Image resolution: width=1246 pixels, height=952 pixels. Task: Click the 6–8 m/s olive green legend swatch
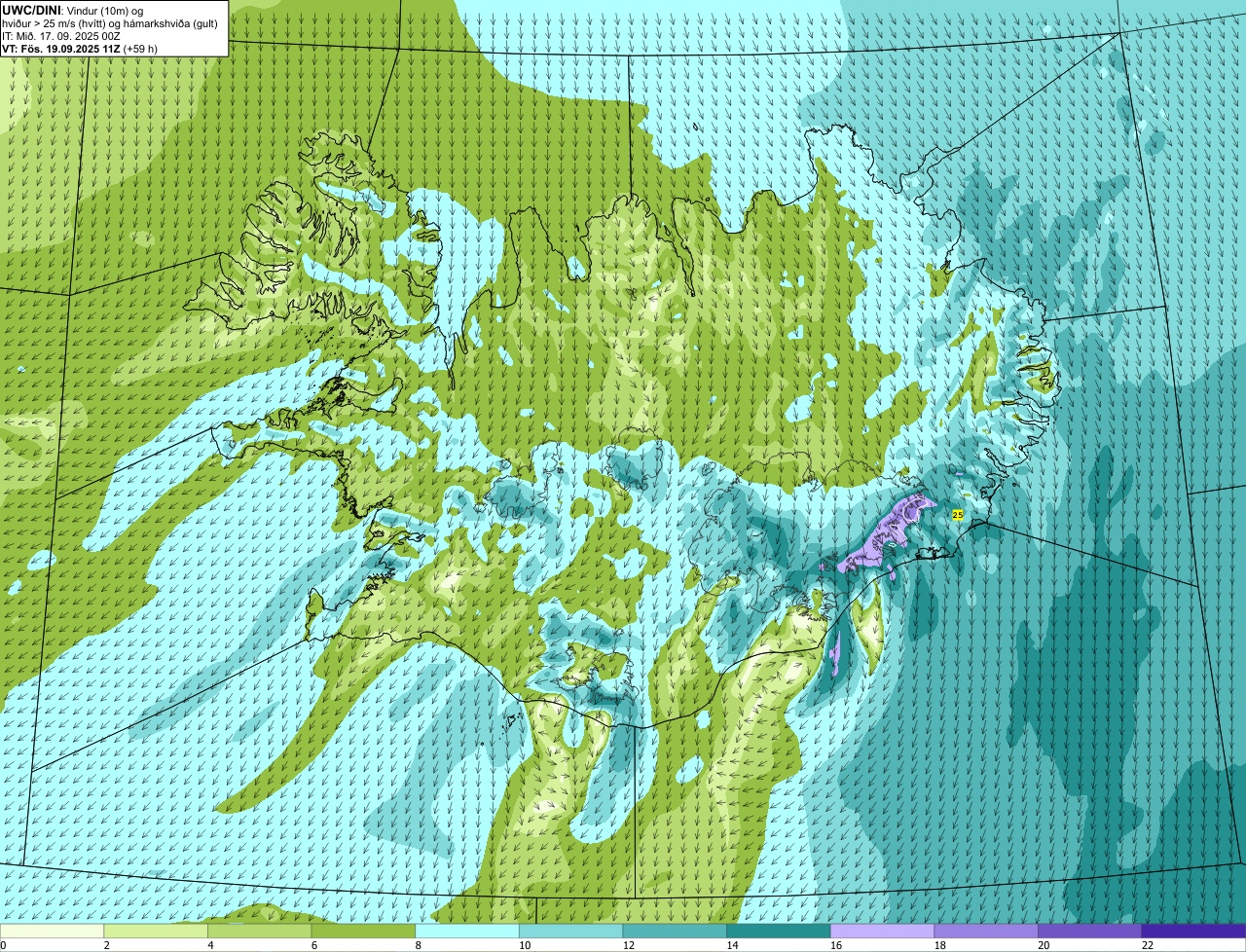click(x=363, y=931)
